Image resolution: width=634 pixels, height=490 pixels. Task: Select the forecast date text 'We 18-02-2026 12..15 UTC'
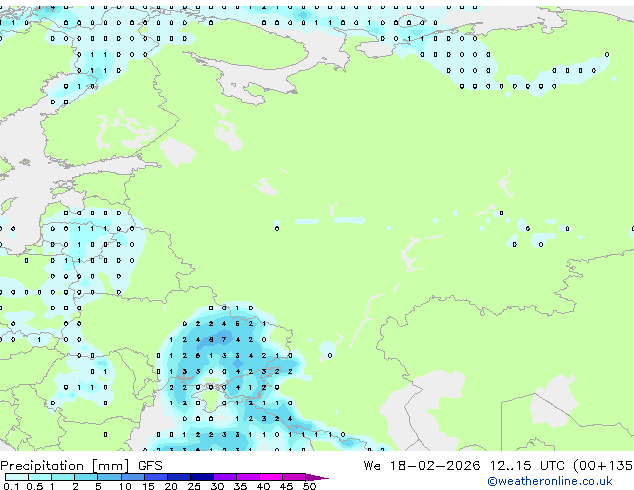pyautogui.click(x=464, y=466)
